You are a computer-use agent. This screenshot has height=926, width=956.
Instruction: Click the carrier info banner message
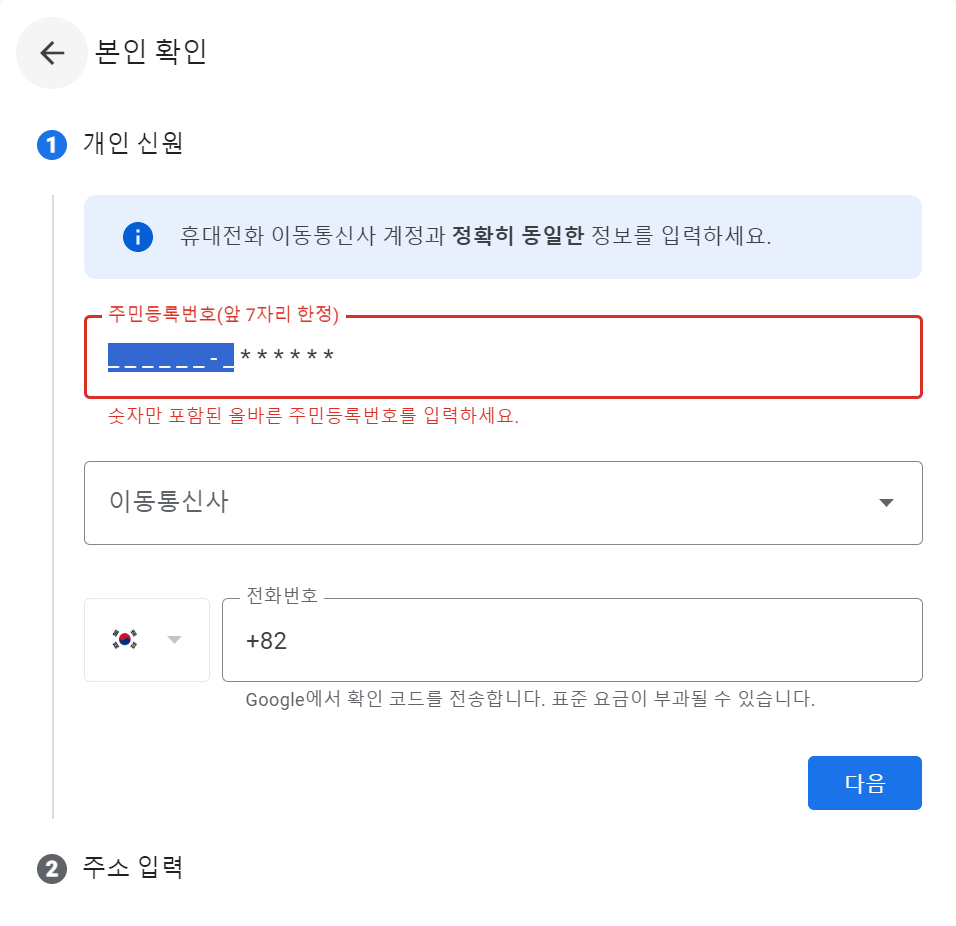click(476, 235)
